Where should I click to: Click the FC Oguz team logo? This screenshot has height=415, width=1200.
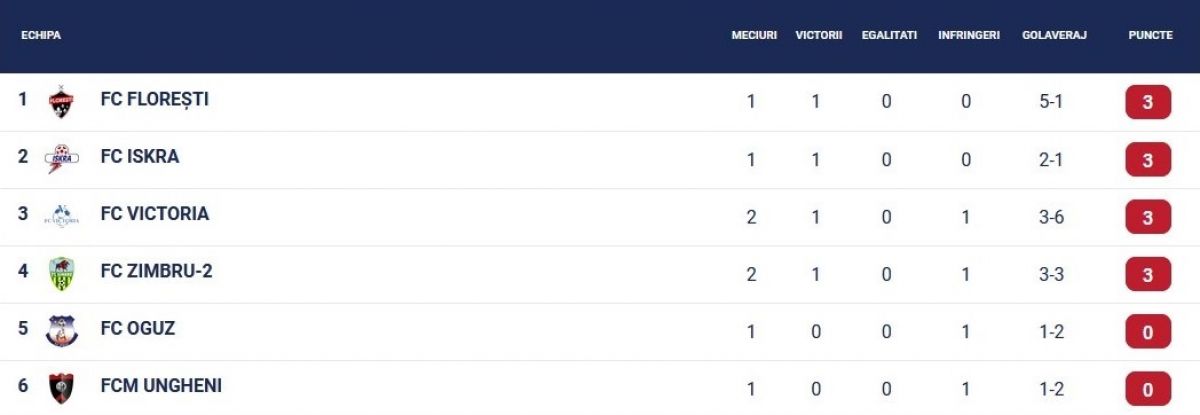point(62,330)
